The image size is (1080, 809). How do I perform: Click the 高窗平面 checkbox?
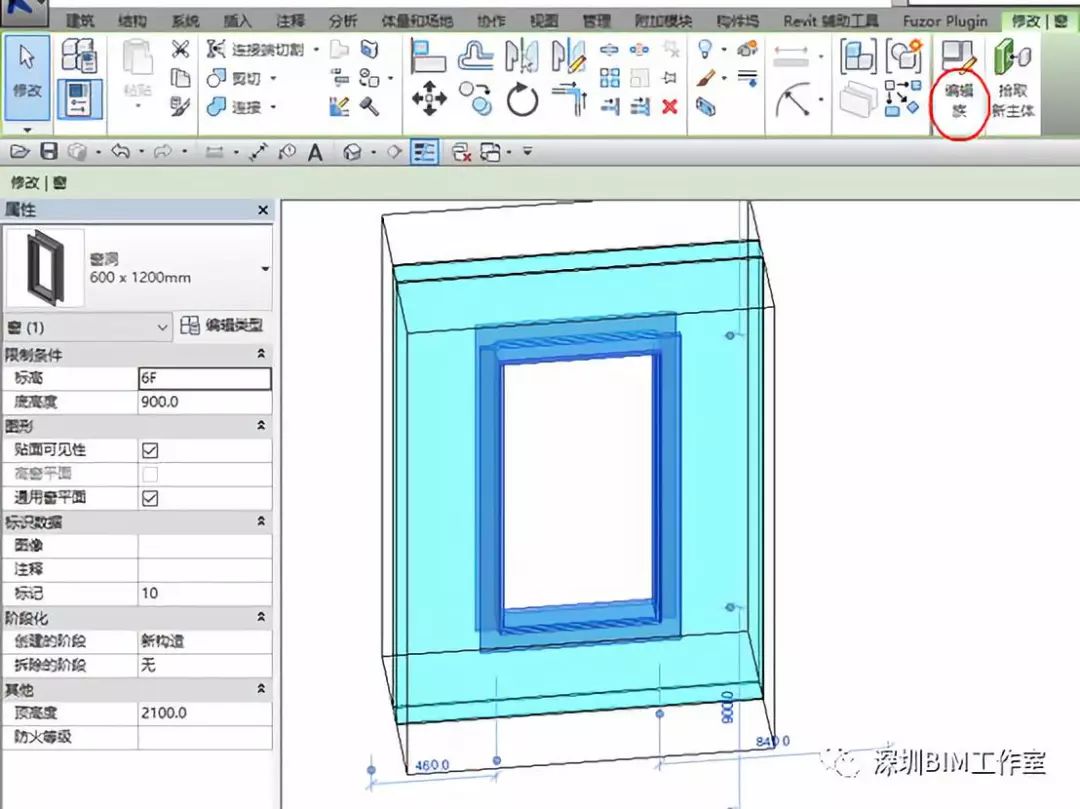pyautogui.click(x=150, y=474)
